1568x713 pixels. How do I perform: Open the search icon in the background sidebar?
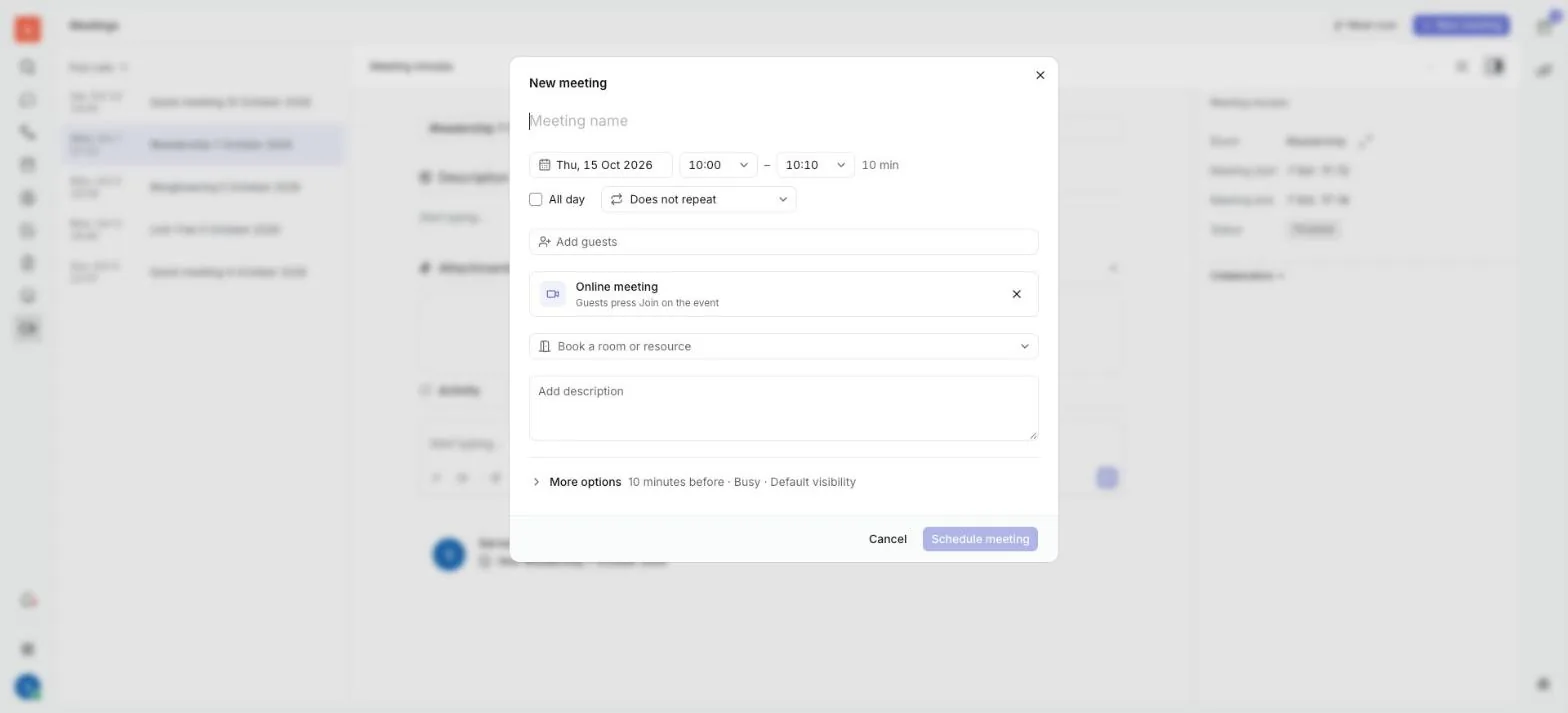[x=28, y=67]
